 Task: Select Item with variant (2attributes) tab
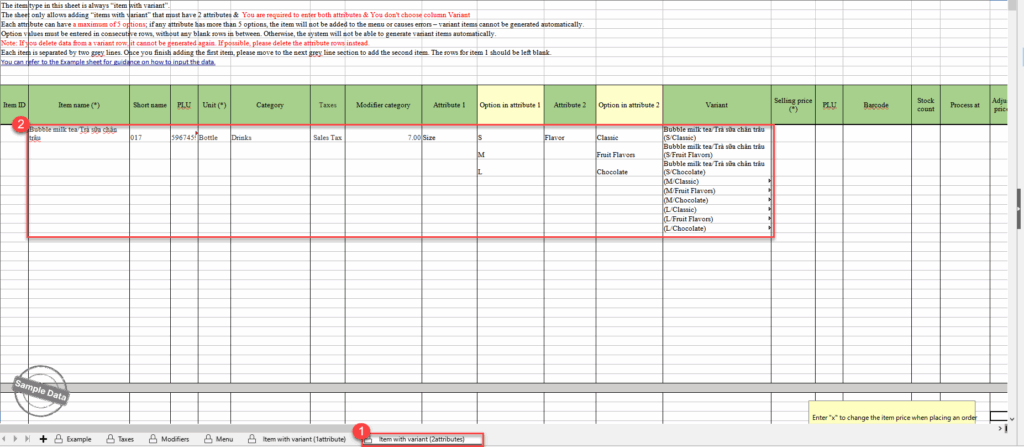coord(421,439)
